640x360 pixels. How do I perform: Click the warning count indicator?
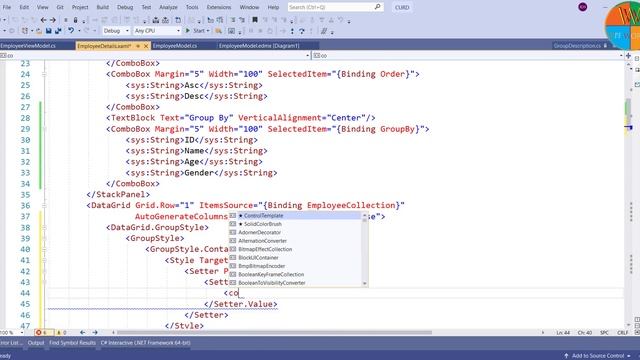tap(61, 333)
